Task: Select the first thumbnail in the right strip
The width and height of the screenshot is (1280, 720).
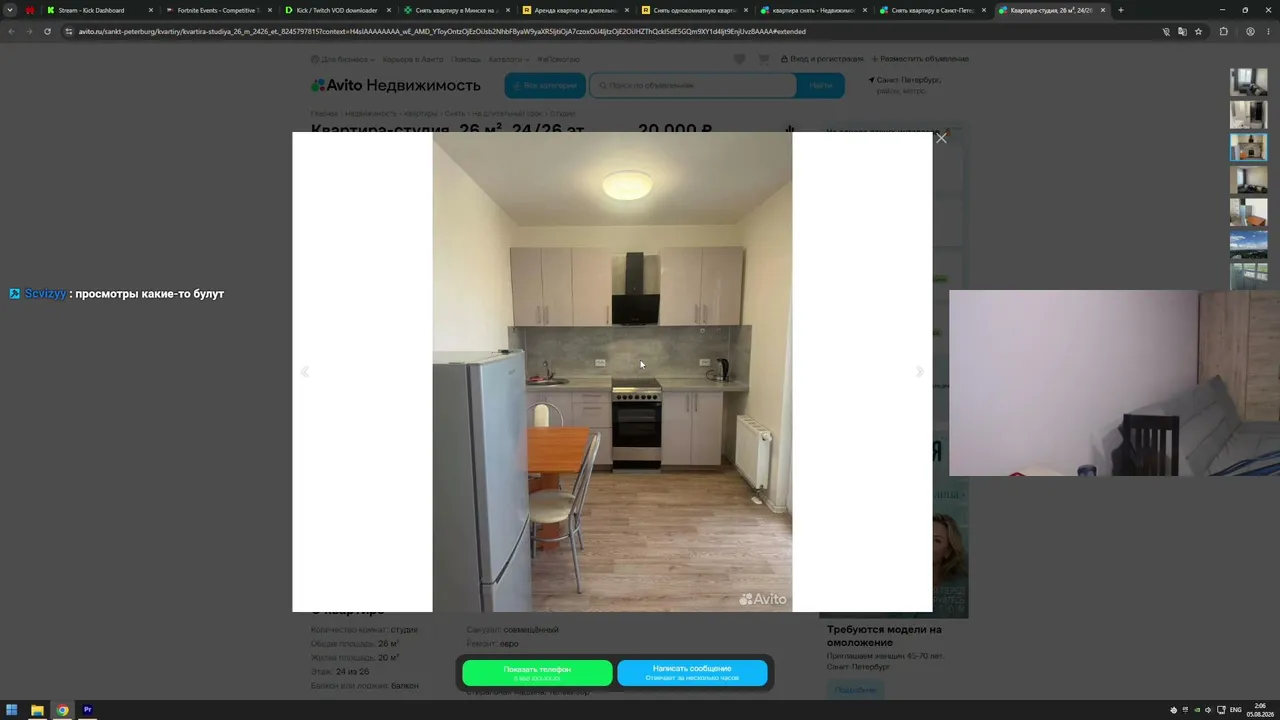Action: pos(1248,82)
